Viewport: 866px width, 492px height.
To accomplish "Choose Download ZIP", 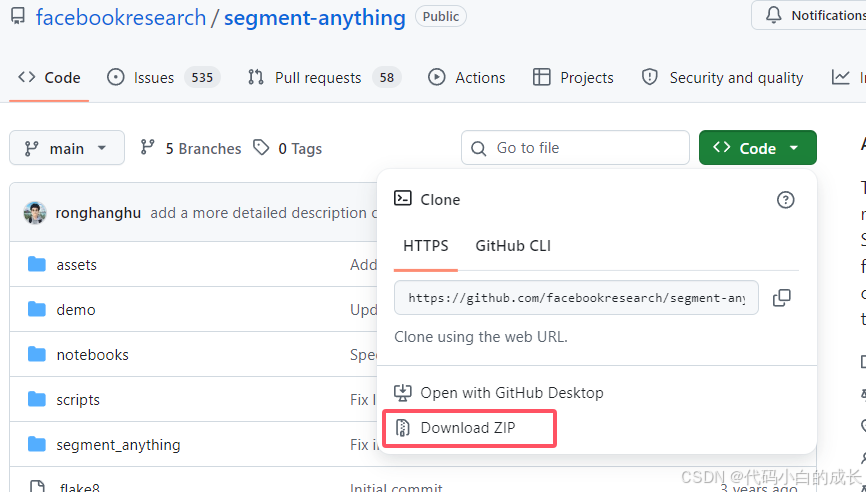I will [x=469, y=428].
